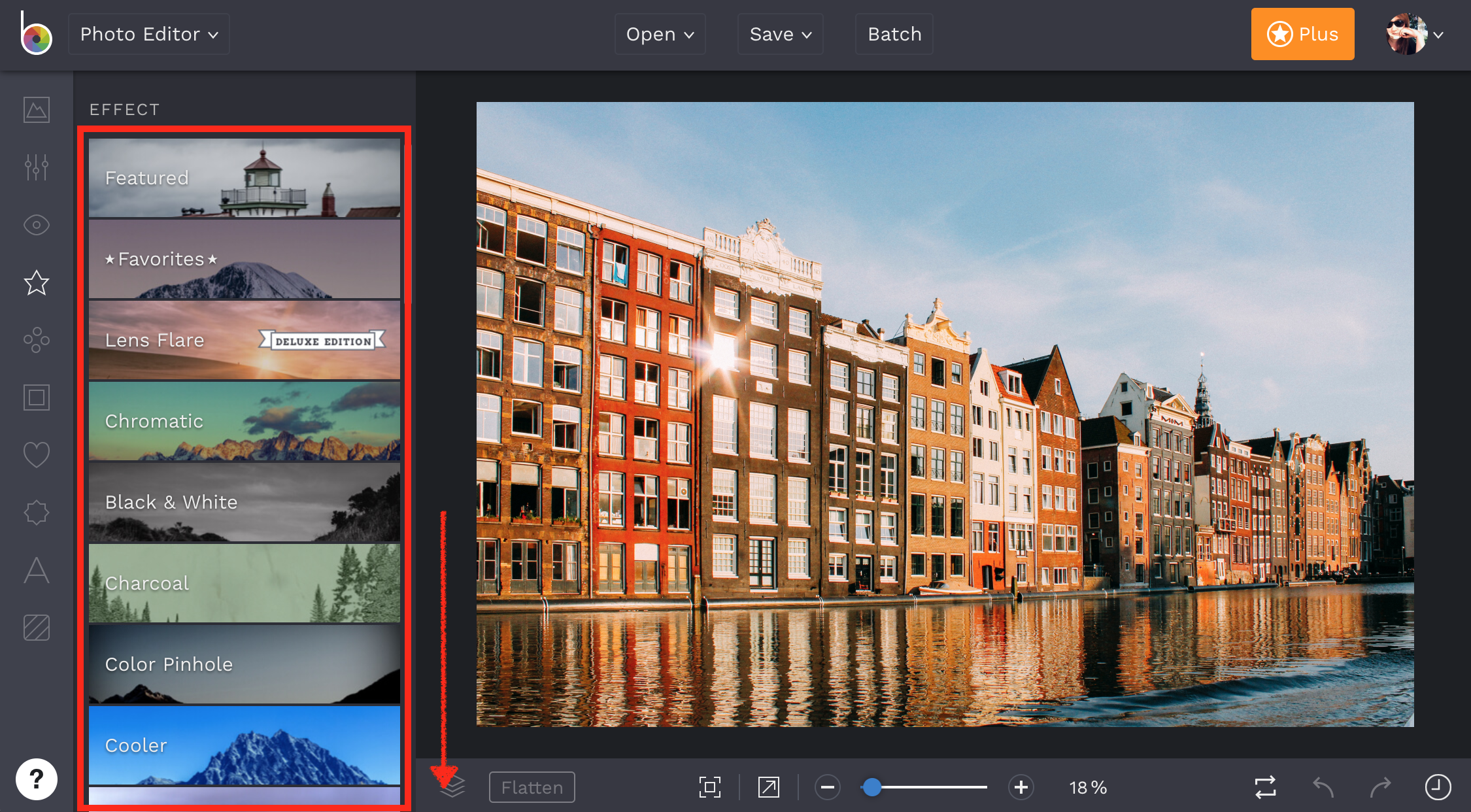Click the Flatten button
This screenshot has height=812, width=1471.
click(x=532, y=787)
